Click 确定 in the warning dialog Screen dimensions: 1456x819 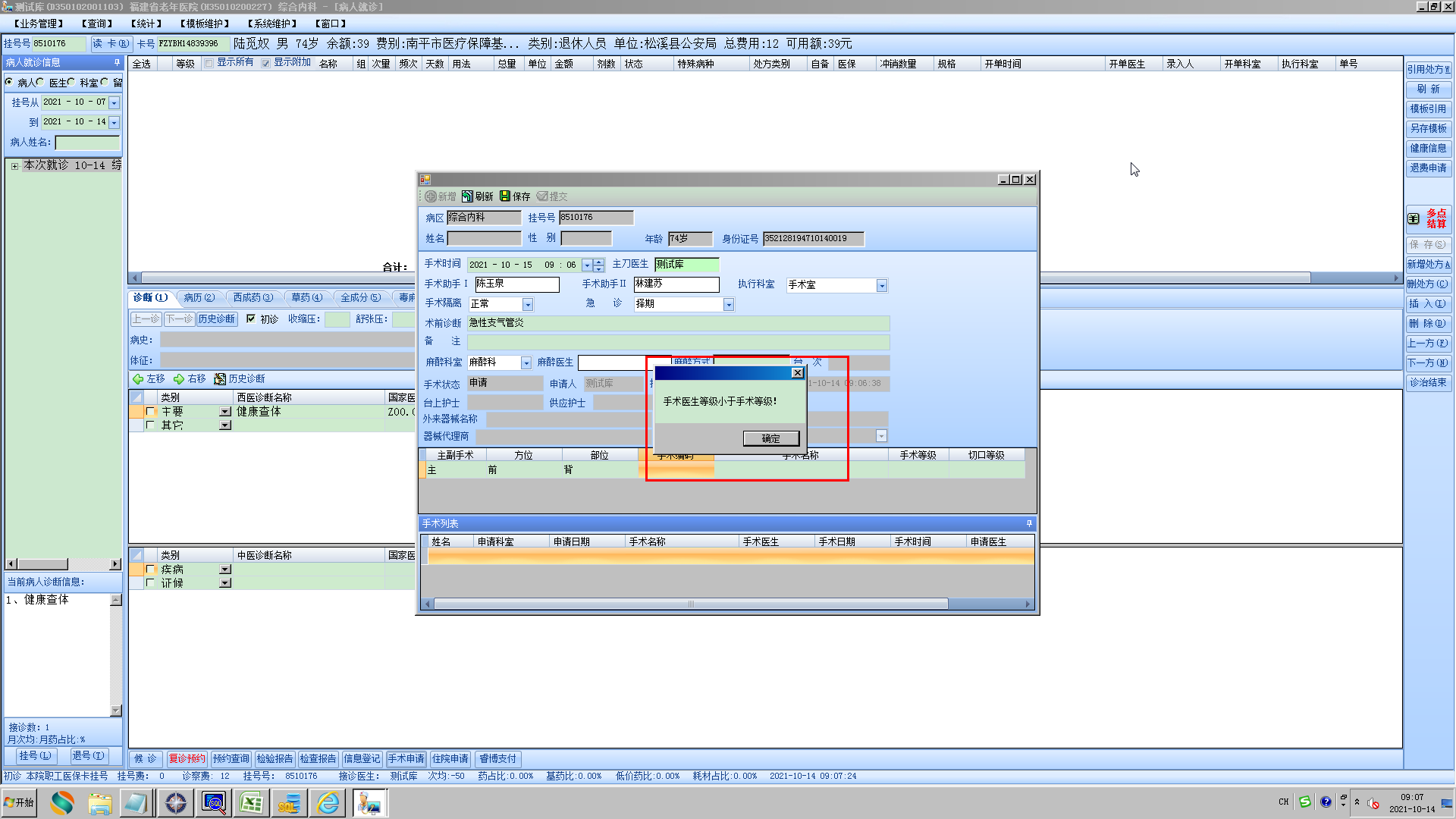(770, 438)
